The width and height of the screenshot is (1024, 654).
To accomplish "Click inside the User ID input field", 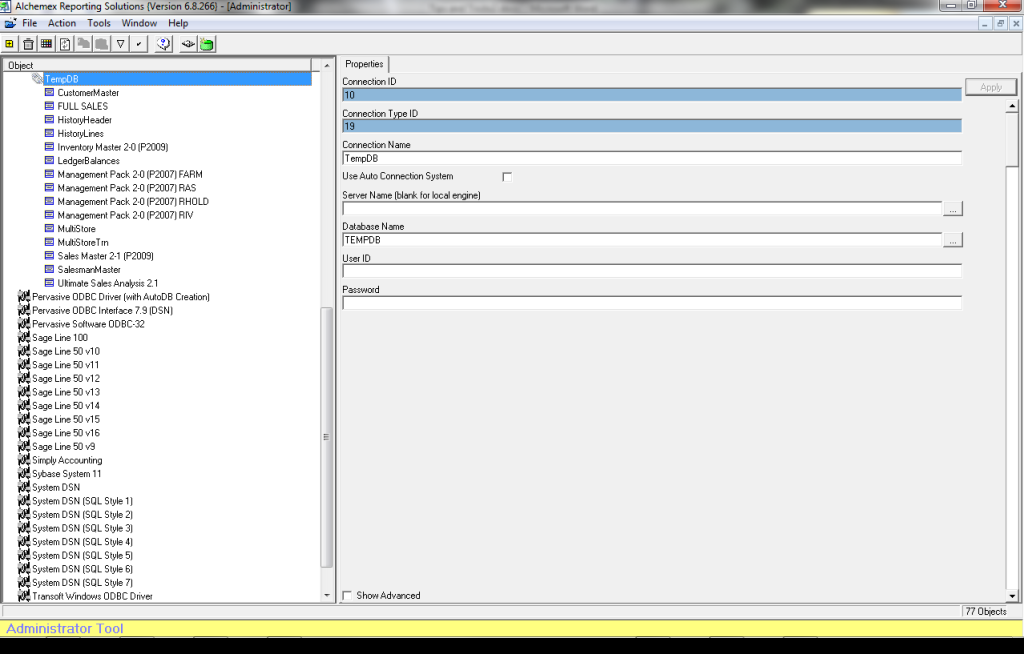I will pos(650,270).
